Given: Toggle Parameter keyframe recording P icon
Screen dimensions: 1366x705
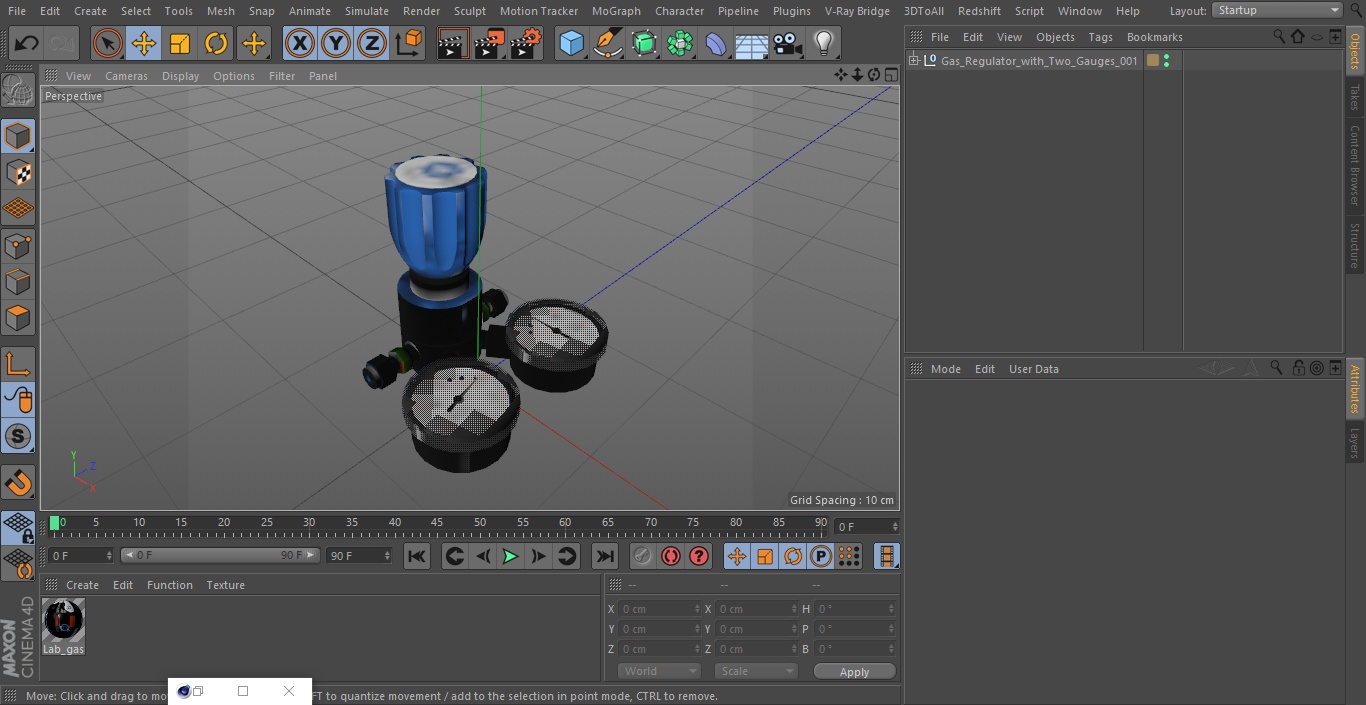Looking at the screenshot, I should [821, 556].
